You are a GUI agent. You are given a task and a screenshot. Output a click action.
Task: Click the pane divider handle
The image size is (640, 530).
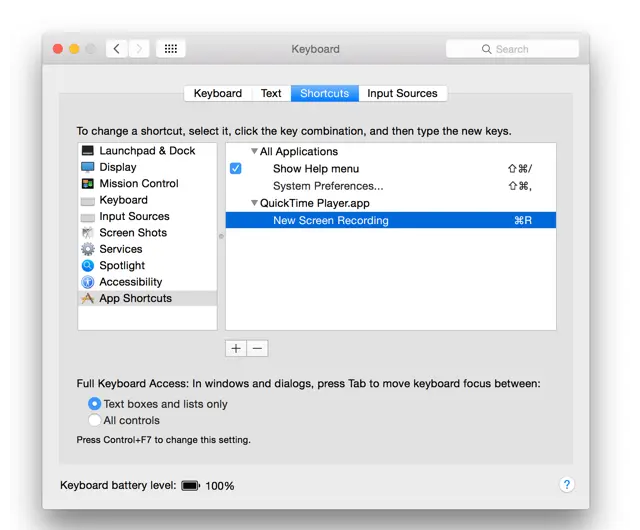click(x=221, y=236)
